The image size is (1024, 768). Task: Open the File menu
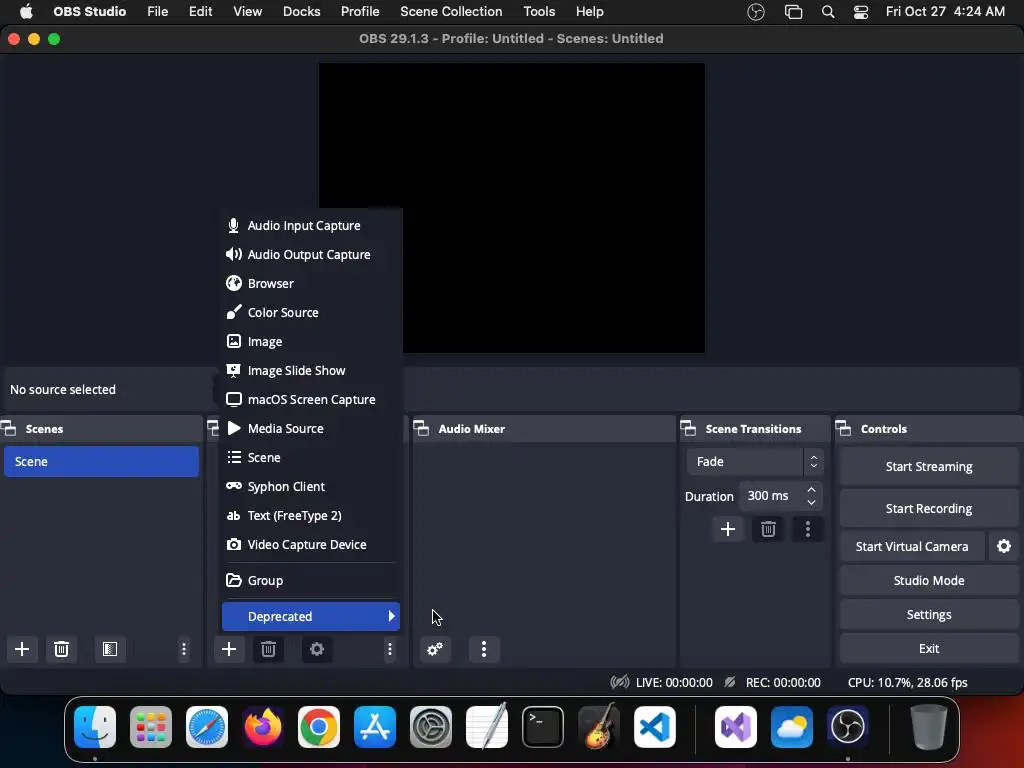pyautogui.click(x=157, y=12)
